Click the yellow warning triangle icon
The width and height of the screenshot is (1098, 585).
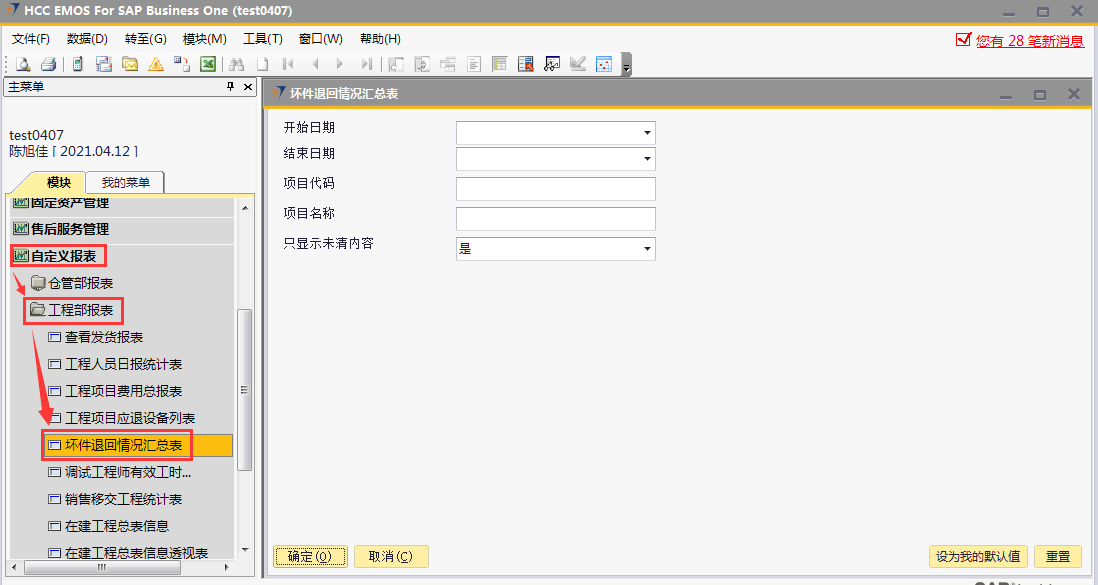(156, 64)
